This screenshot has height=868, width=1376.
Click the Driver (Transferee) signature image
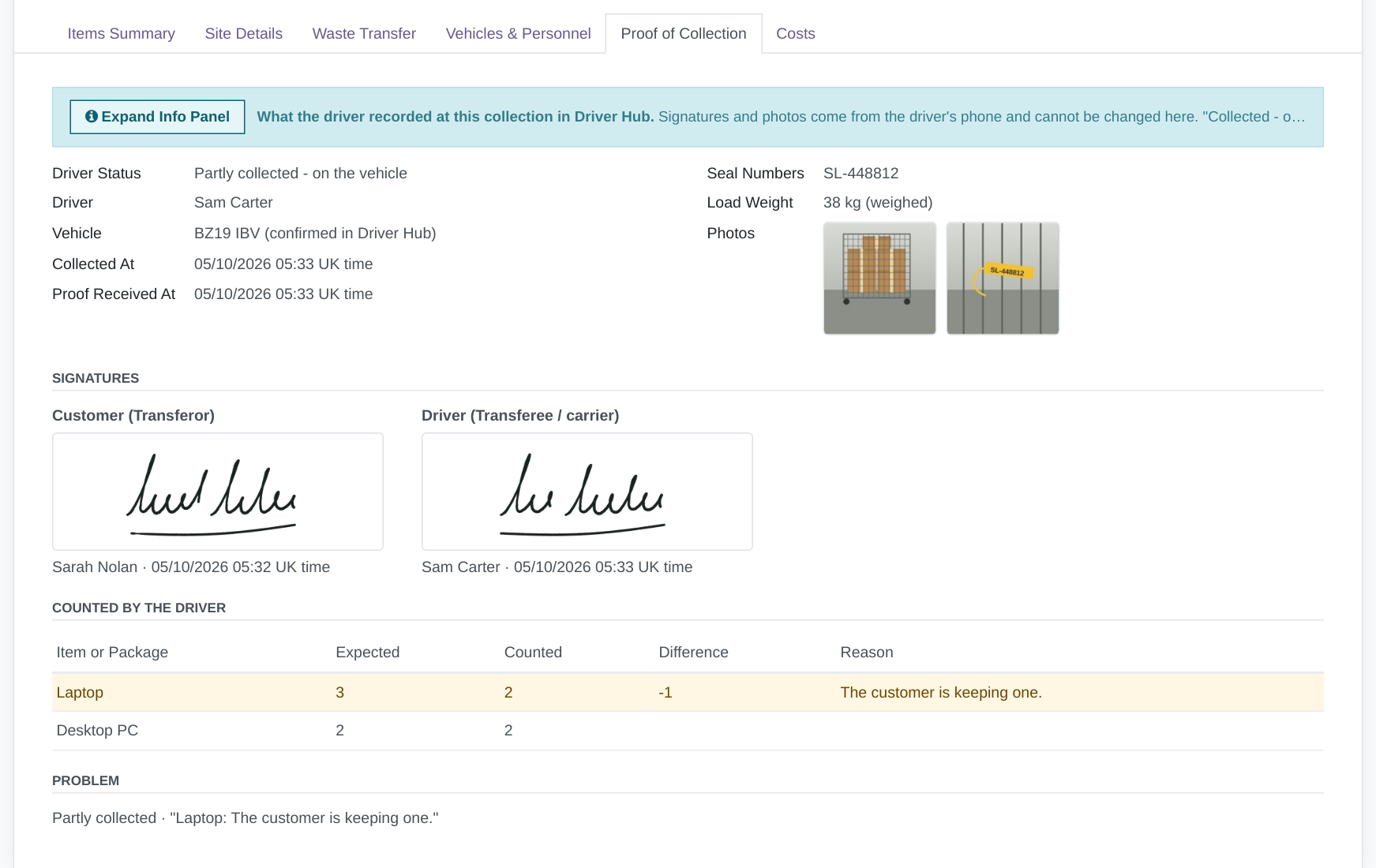point(587,492)
